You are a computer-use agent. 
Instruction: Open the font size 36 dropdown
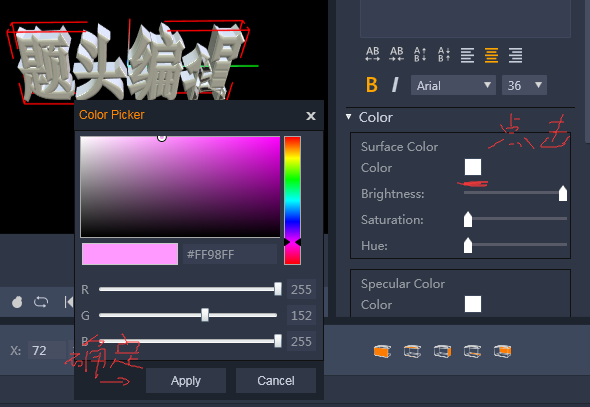524,85
